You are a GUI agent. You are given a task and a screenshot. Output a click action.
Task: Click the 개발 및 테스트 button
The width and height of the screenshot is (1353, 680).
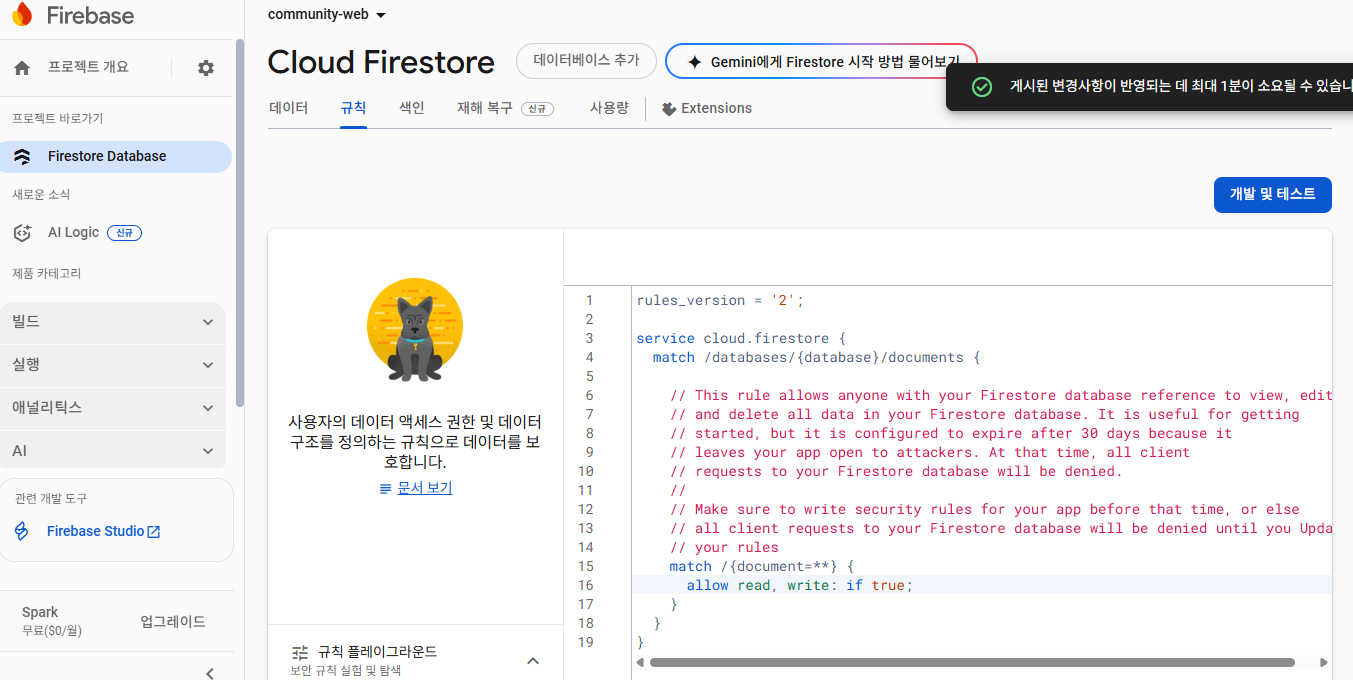tap(1272, 194)
